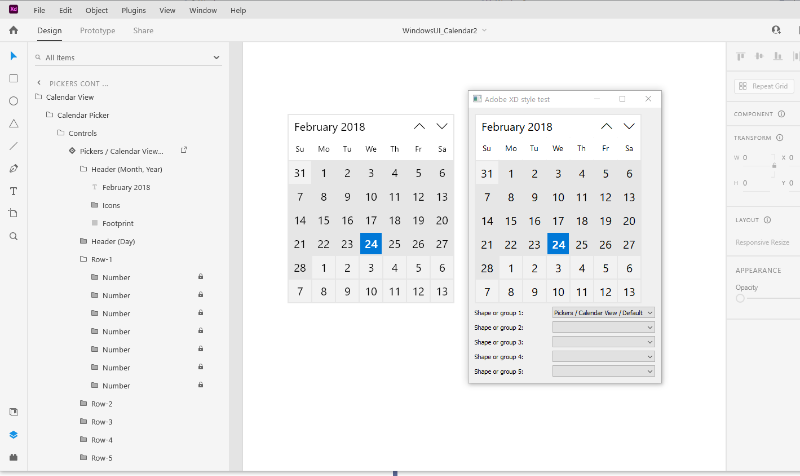
Task: Switch to the Share tab
Action: coord(143,31)
